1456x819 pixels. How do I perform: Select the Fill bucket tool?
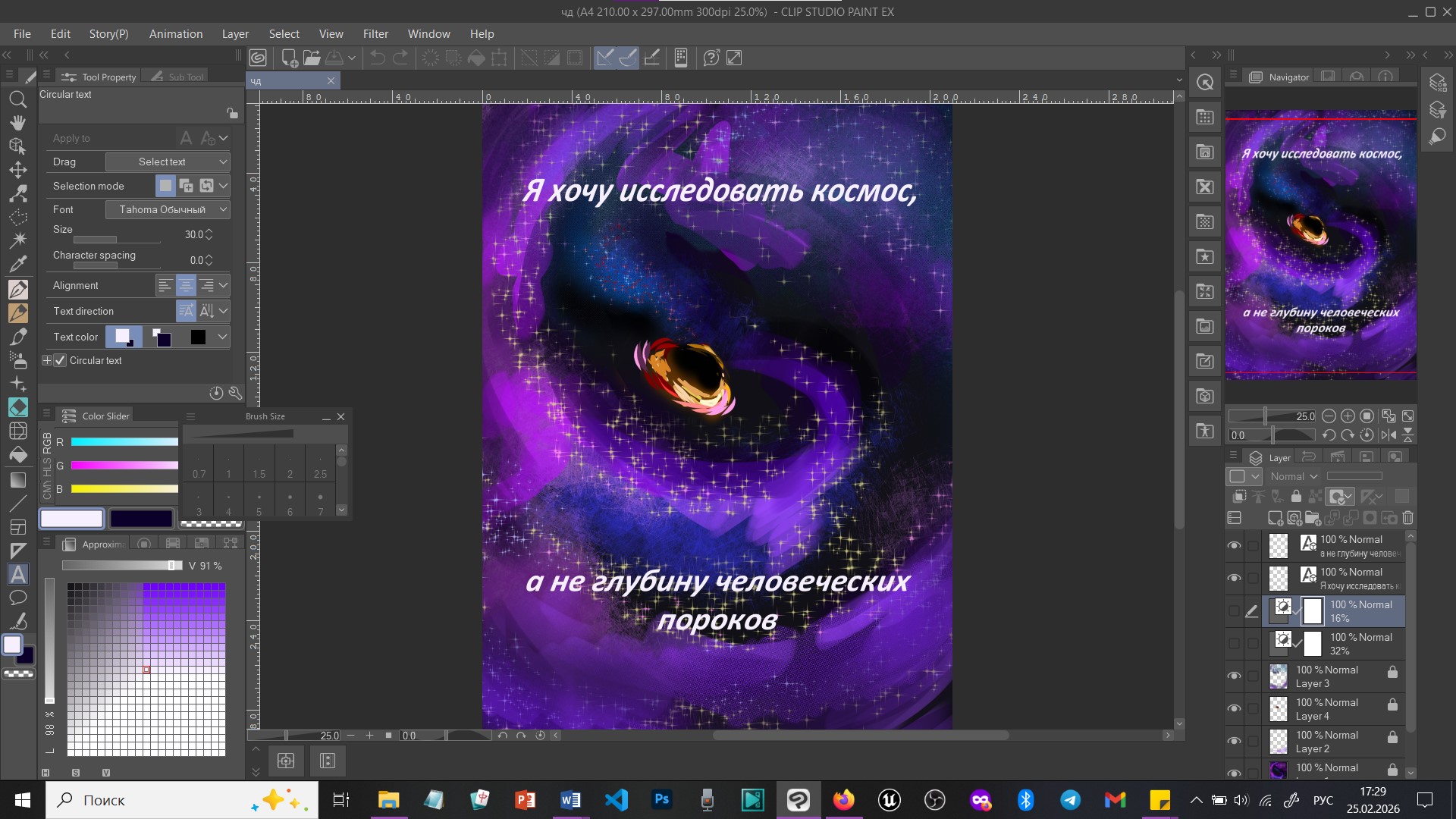(x=18, y=455)
